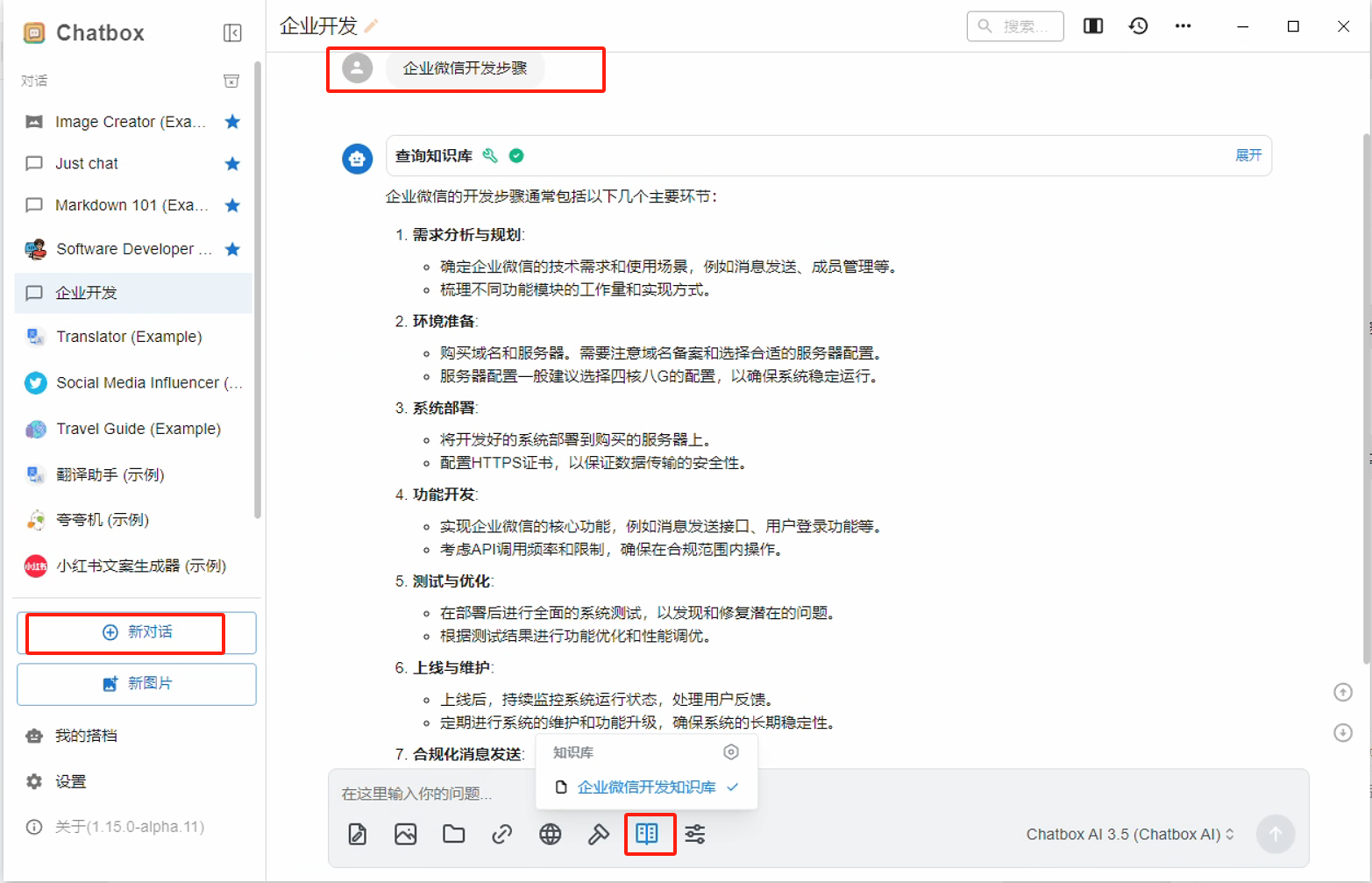The height and width of the screenshot is (883, 1372).
Task: Click the folder icon in input toolbar
Action: coord(454,834)
